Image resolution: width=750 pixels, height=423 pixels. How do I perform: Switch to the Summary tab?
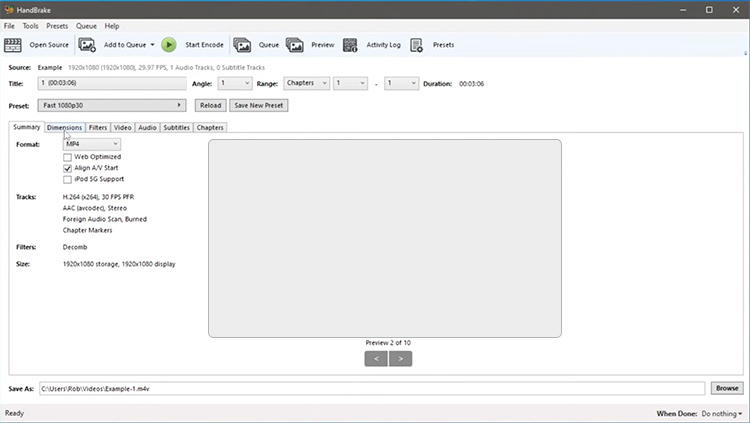point(27,127)
